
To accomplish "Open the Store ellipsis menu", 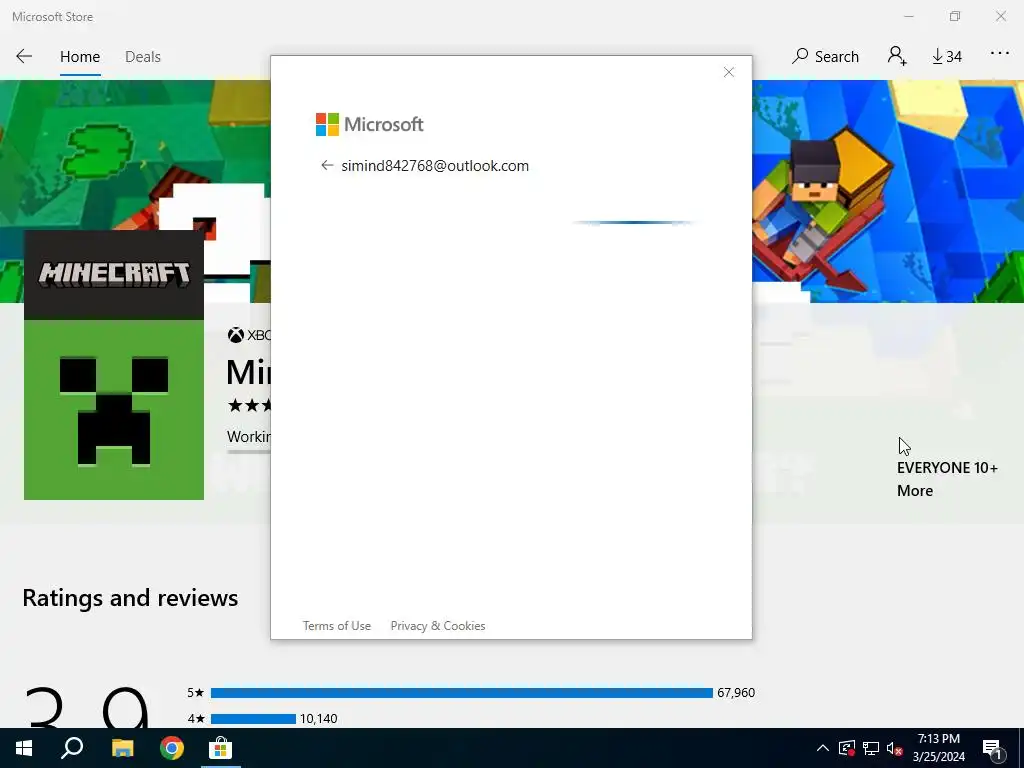I will pyautogui.click(x=1000, y=54).
